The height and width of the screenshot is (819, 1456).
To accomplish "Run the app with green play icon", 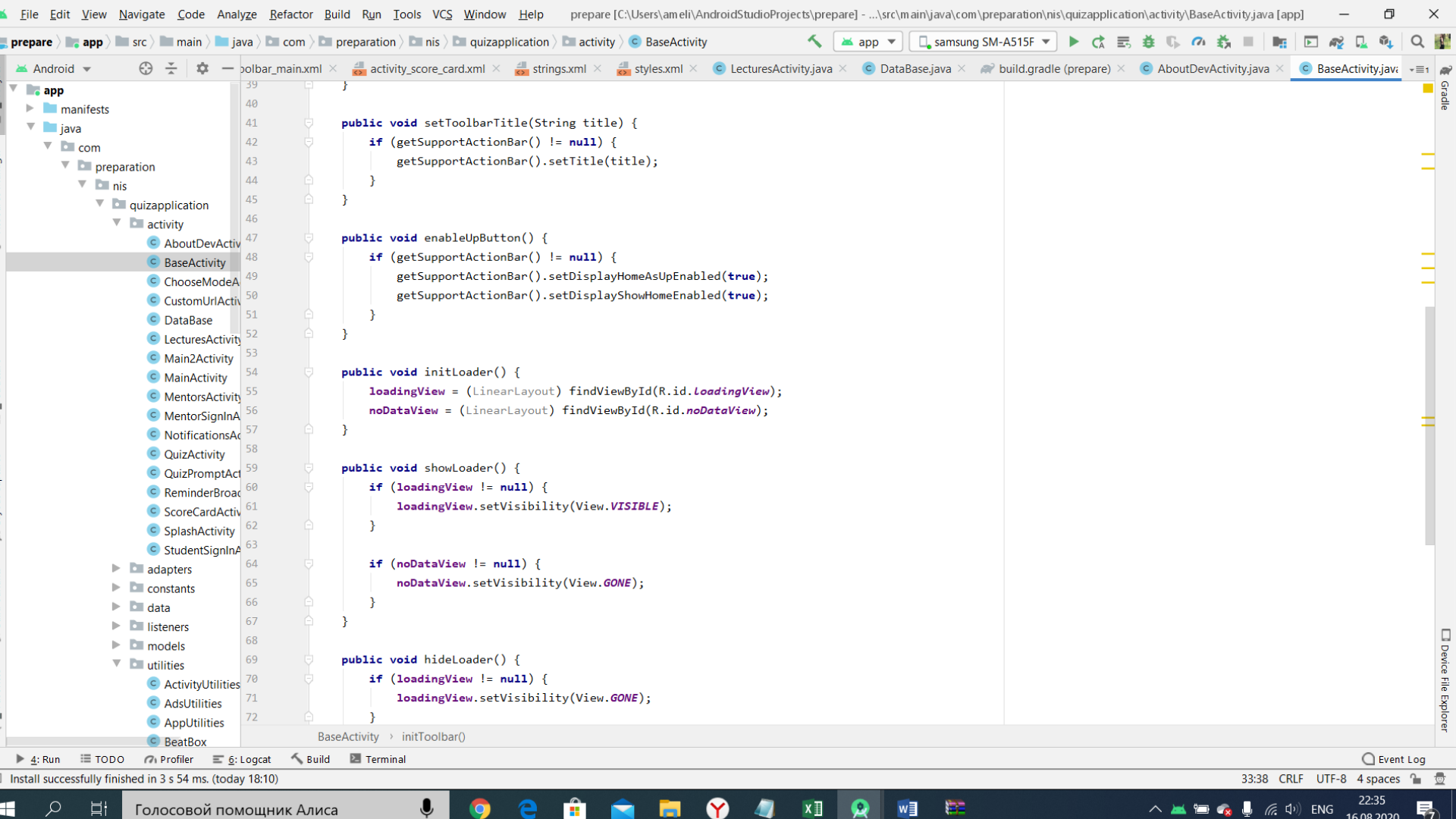I will click(1074, 42).
